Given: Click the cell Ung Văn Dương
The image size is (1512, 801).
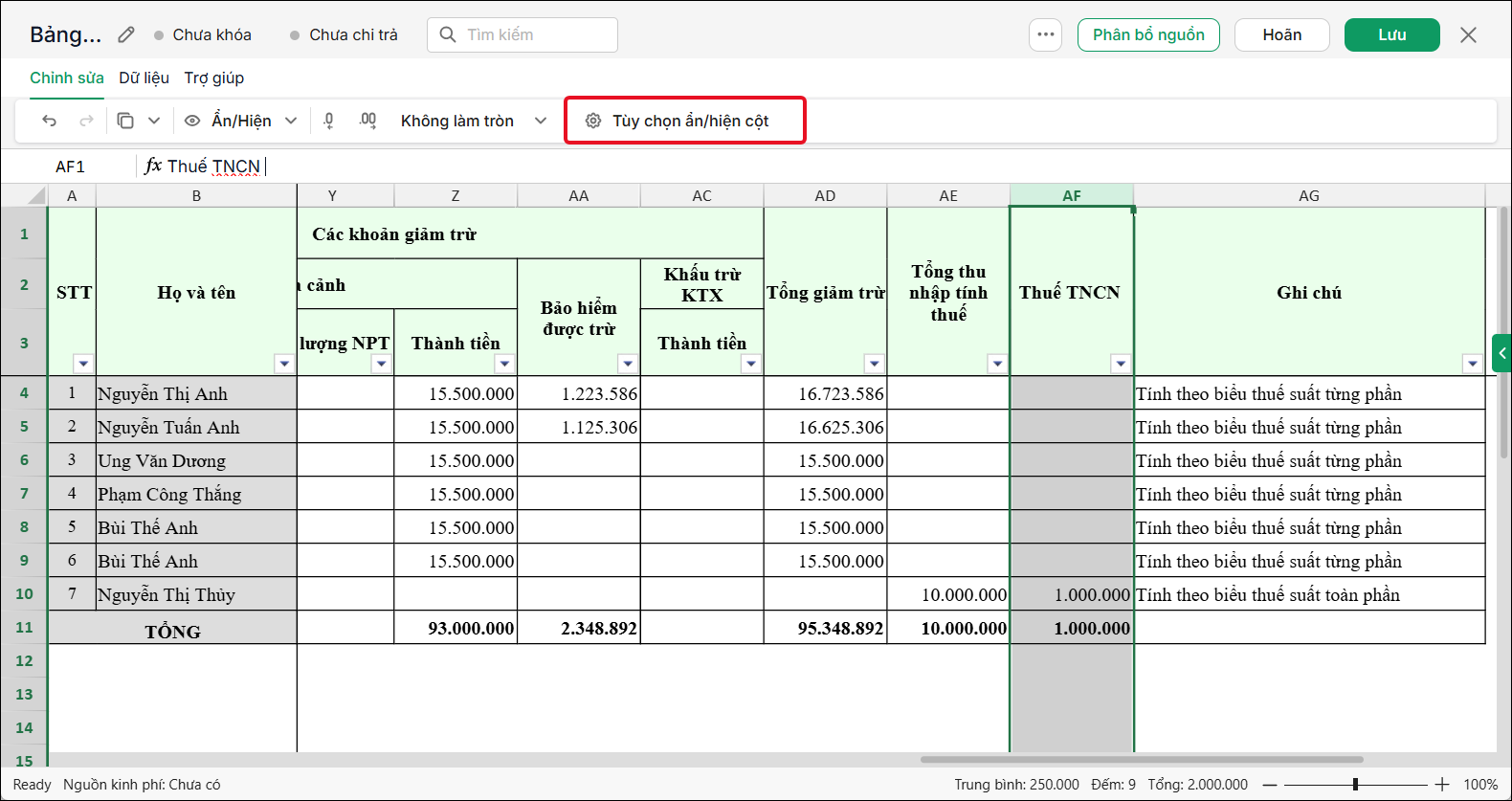Looking at the screenshot, I should point(196,460).
